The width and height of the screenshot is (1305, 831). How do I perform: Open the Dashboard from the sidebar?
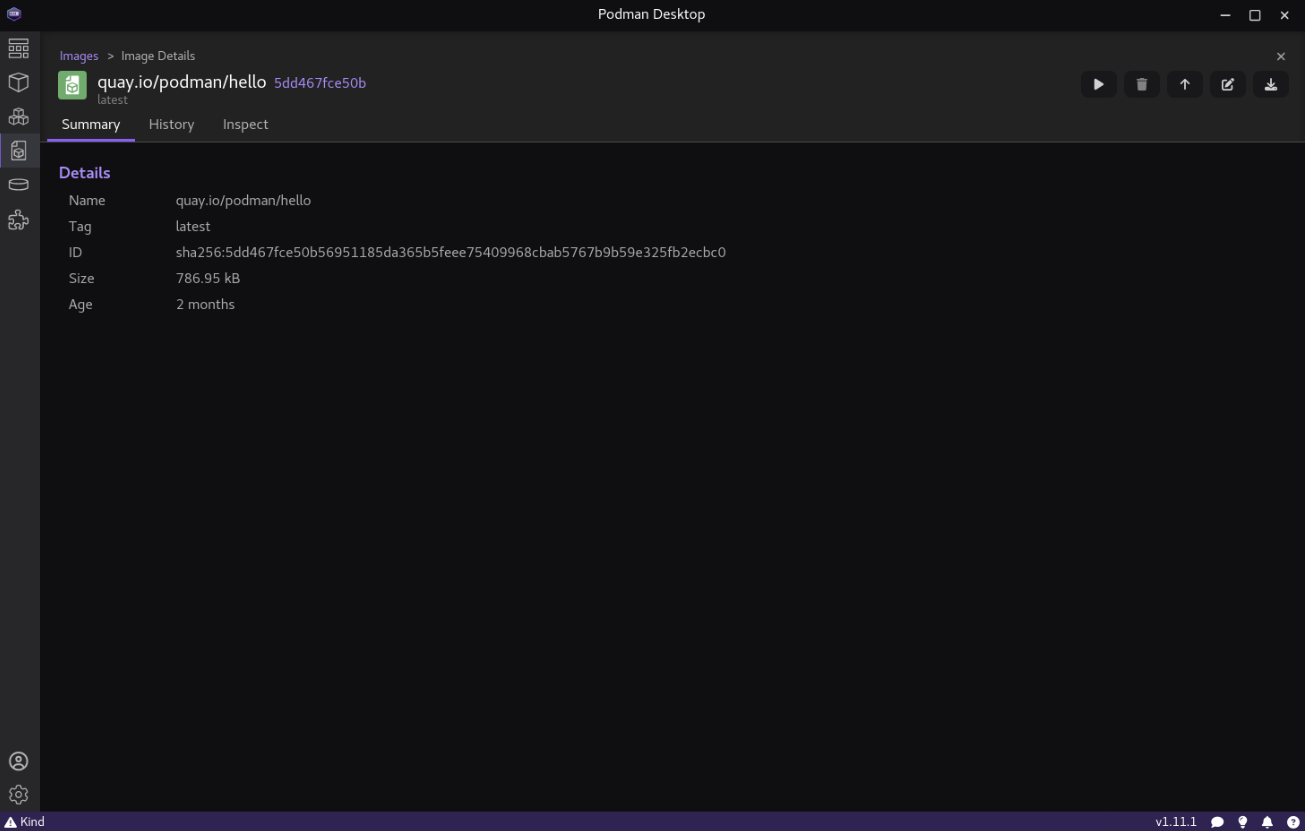18,49
